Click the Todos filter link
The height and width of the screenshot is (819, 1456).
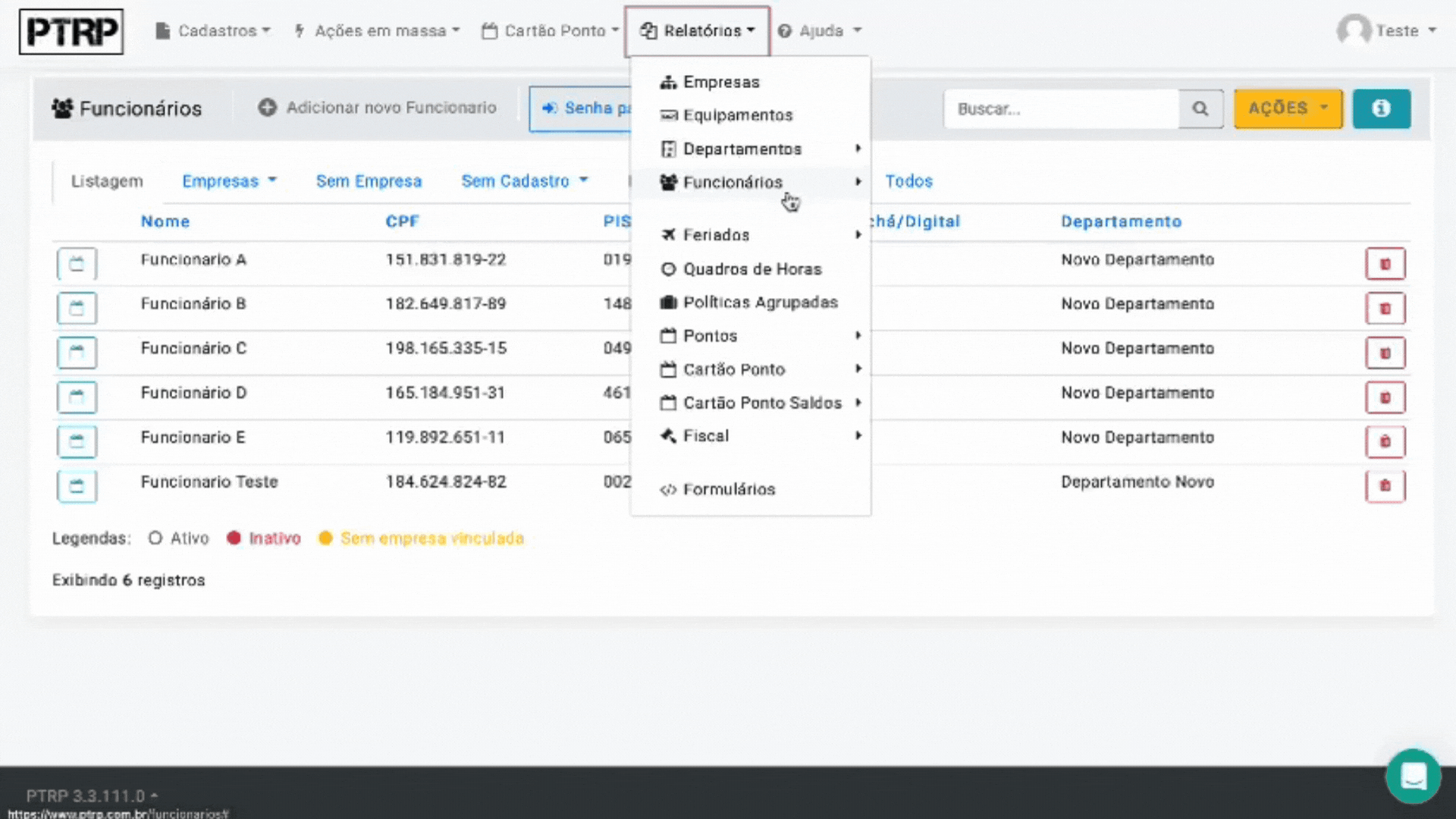coord(908,181)
